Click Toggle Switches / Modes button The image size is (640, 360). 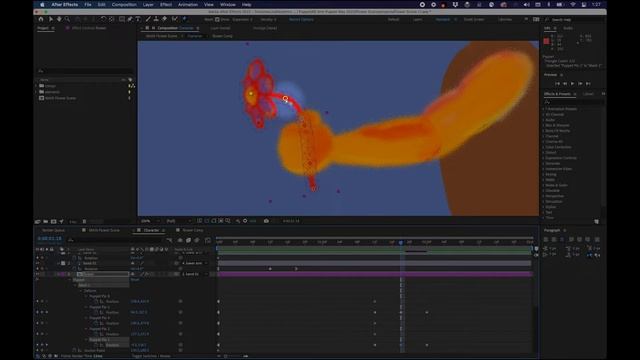(151, 356)
